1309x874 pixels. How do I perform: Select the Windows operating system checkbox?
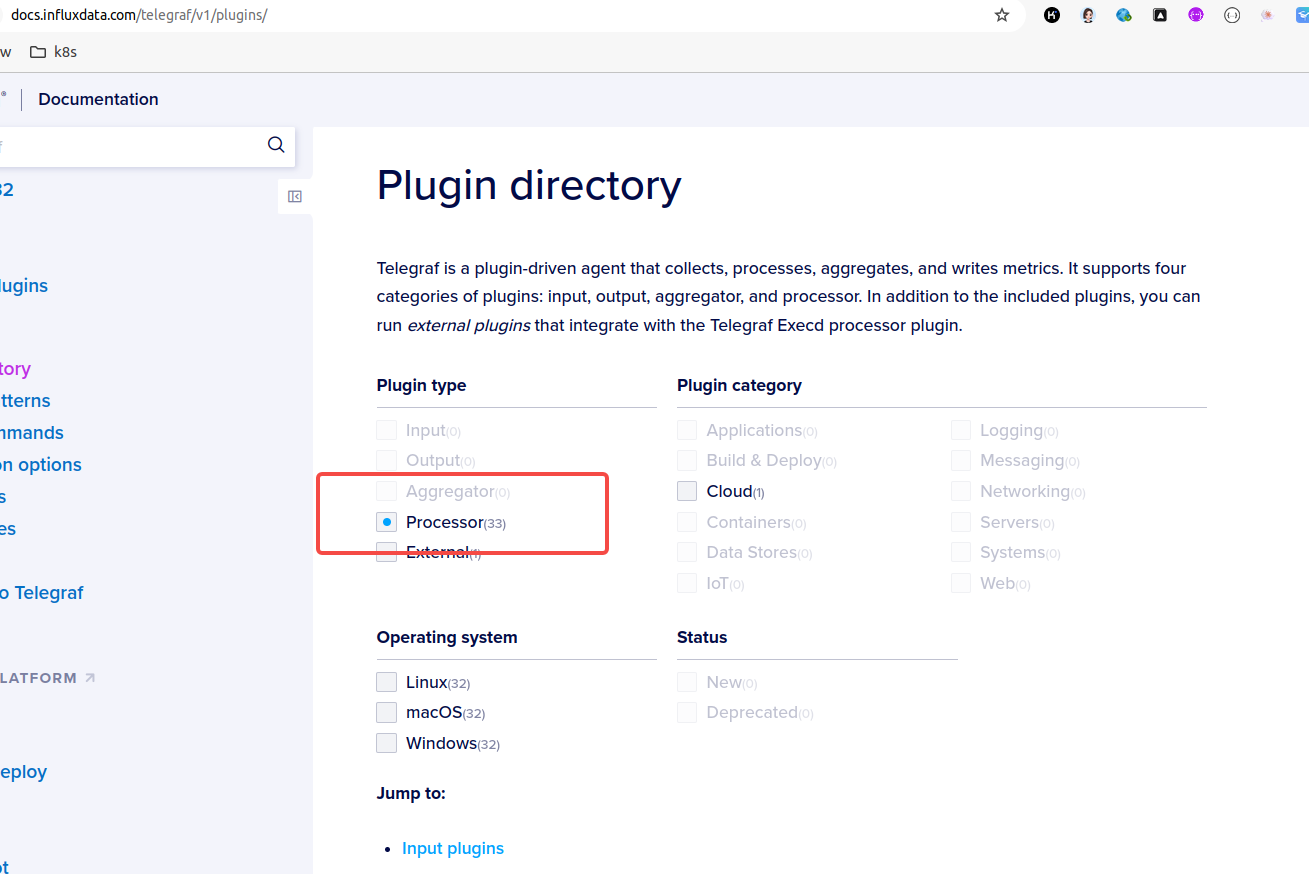(387, 743)
